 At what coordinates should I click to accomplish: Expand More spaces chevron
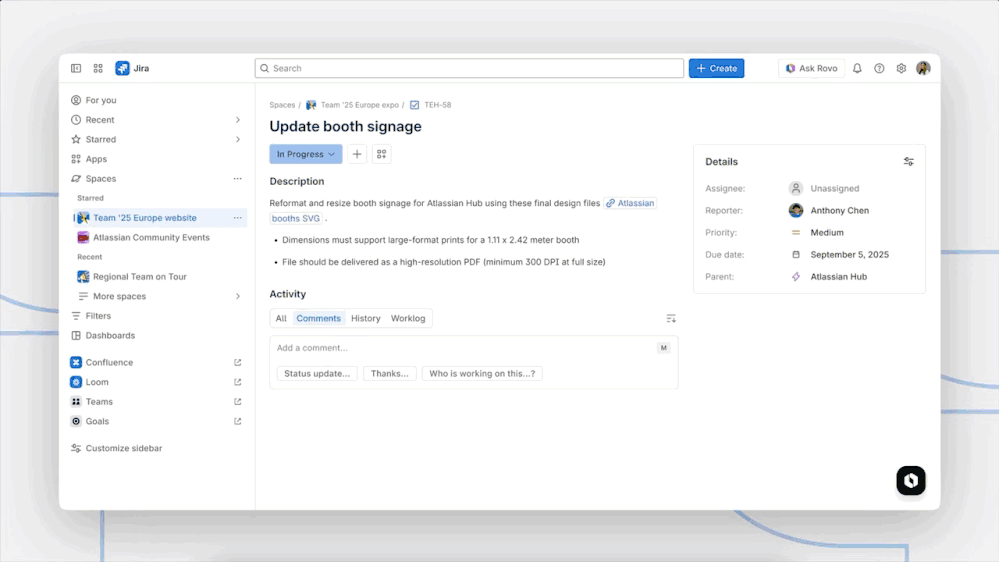(x=238, y=296)
